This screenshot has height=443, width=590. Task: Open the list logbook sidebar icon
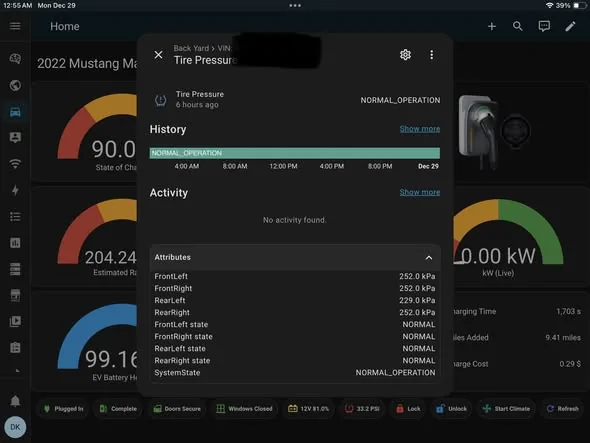tap(15, 217)
